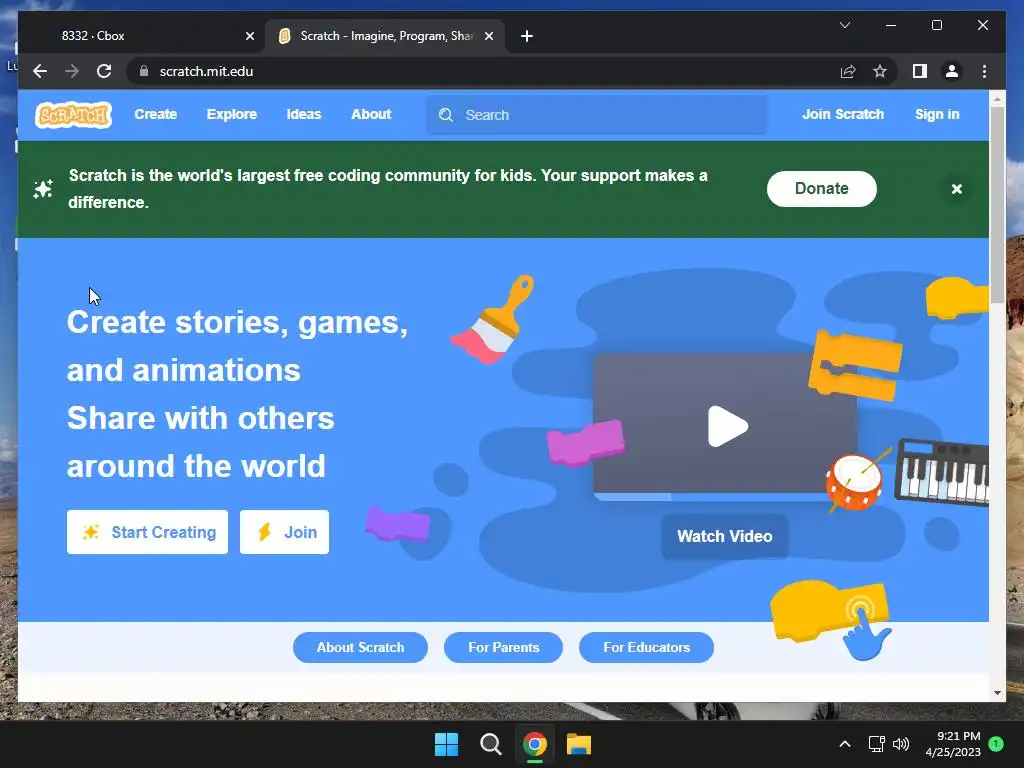Click the Watch Video button
The width and height of the screenshot is (1024, 768).
pyautogui.click(x=725, y=536)
